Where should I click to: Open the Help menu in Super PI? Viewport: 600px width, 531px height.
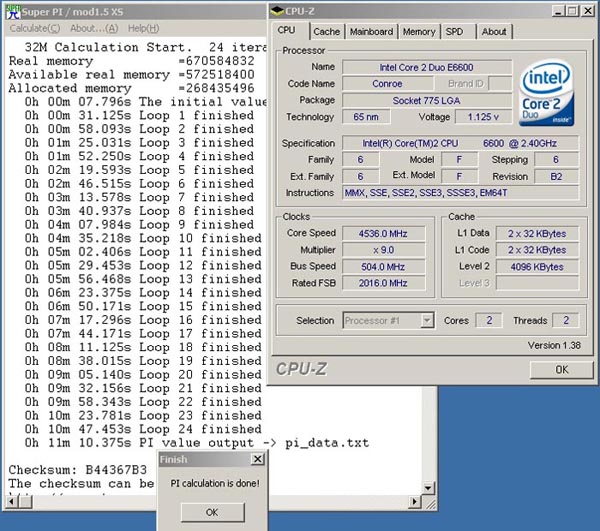click(143, 28)
